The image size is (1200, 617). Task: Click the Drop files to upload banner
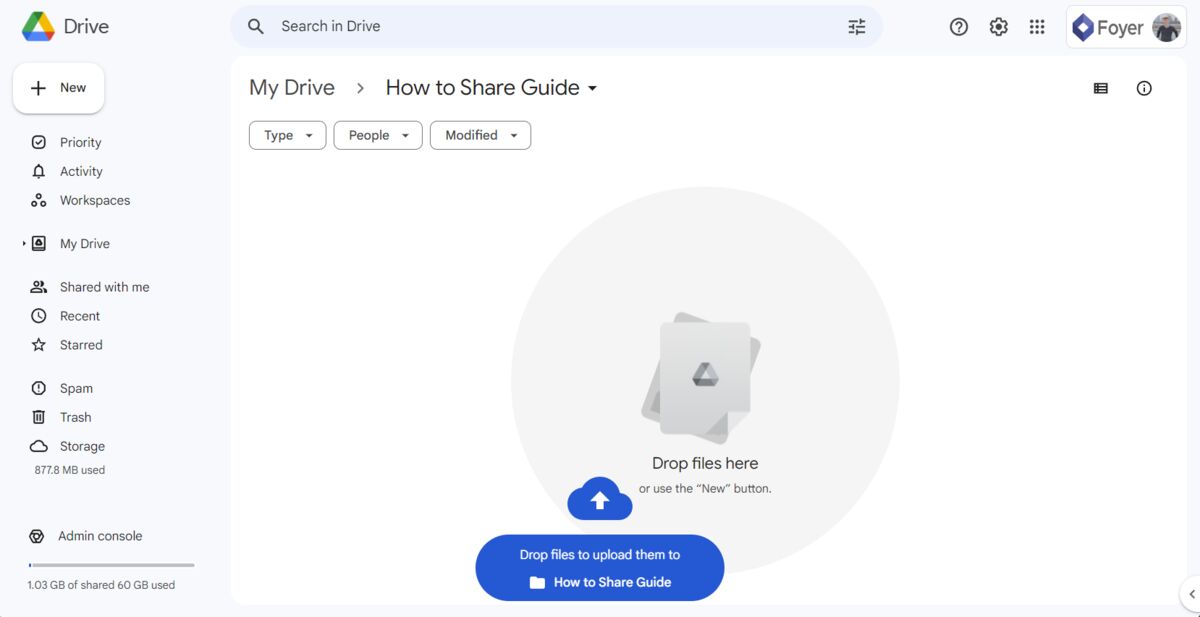click(x=600, y=568)
